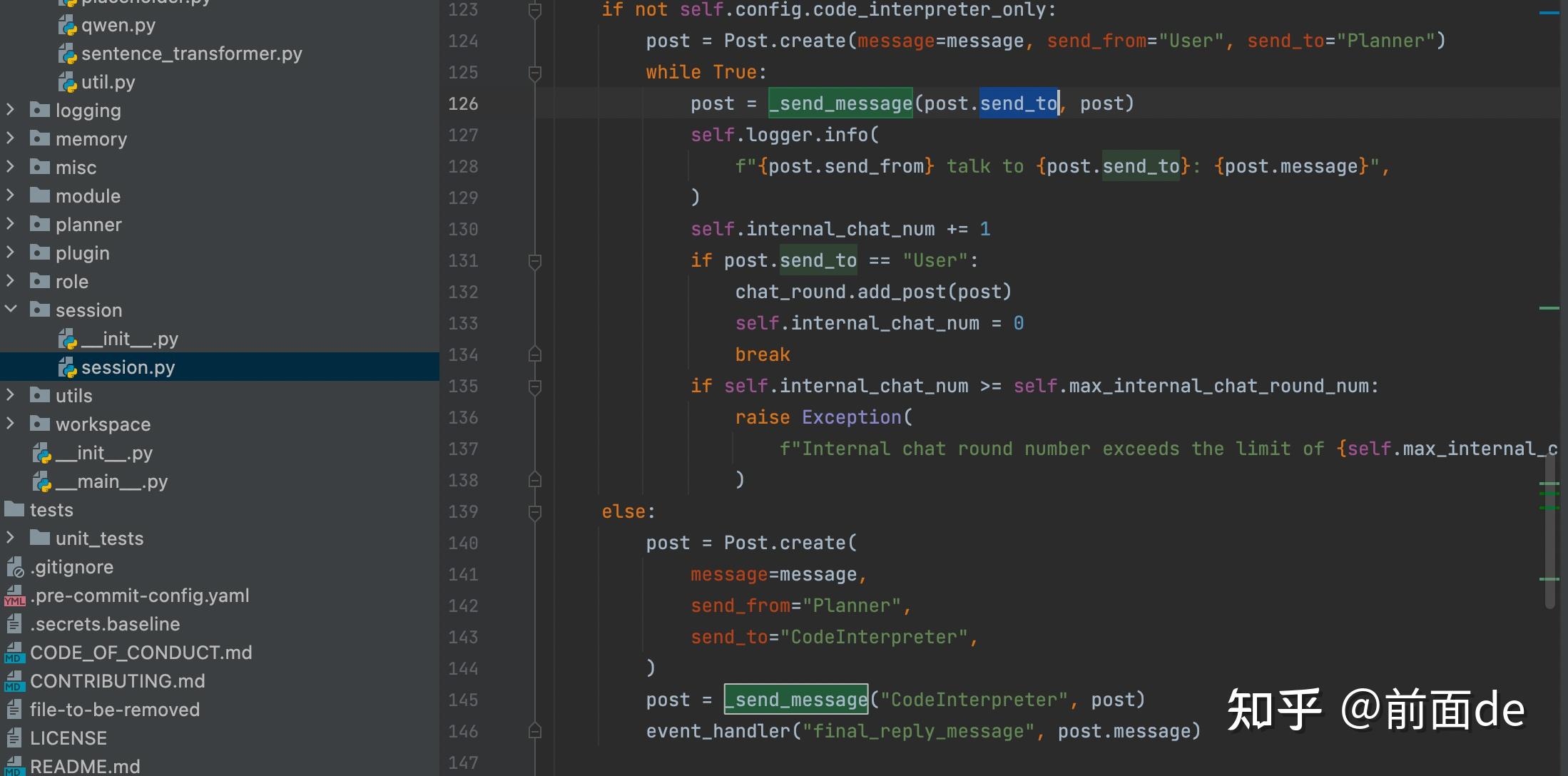Screen dimensions: 1568x776
Task: Fold the else block at line 139
Action: 535,512
